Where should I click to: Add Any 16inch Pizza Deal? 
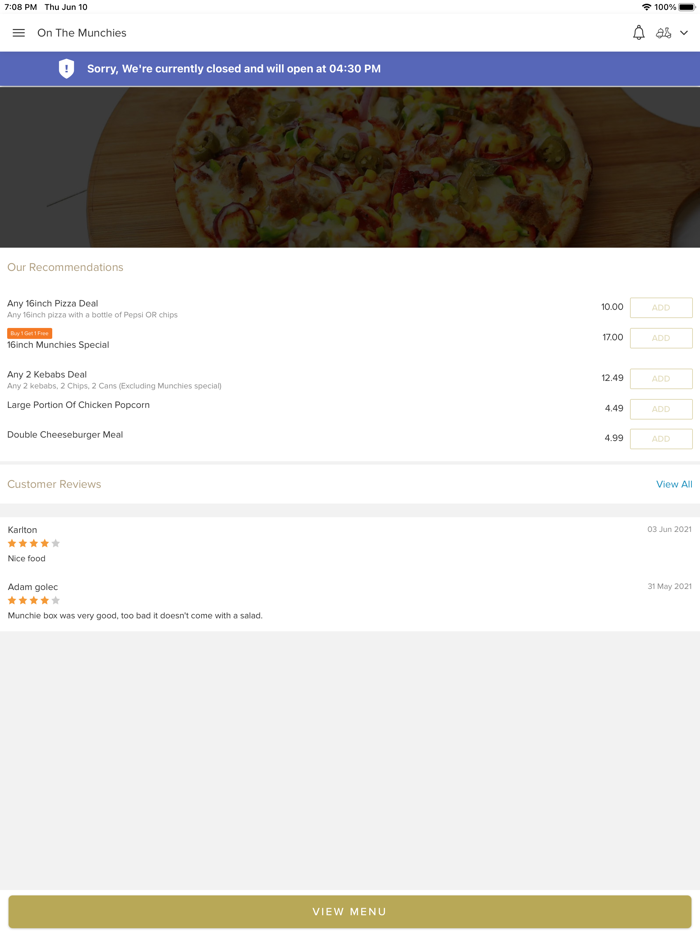coord(661,308)
